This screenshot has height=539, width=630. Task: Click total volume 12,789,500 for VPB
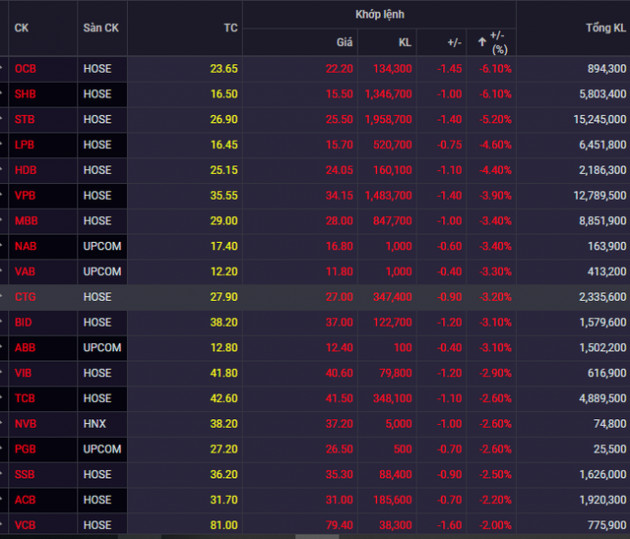click(x=599, y=195)
